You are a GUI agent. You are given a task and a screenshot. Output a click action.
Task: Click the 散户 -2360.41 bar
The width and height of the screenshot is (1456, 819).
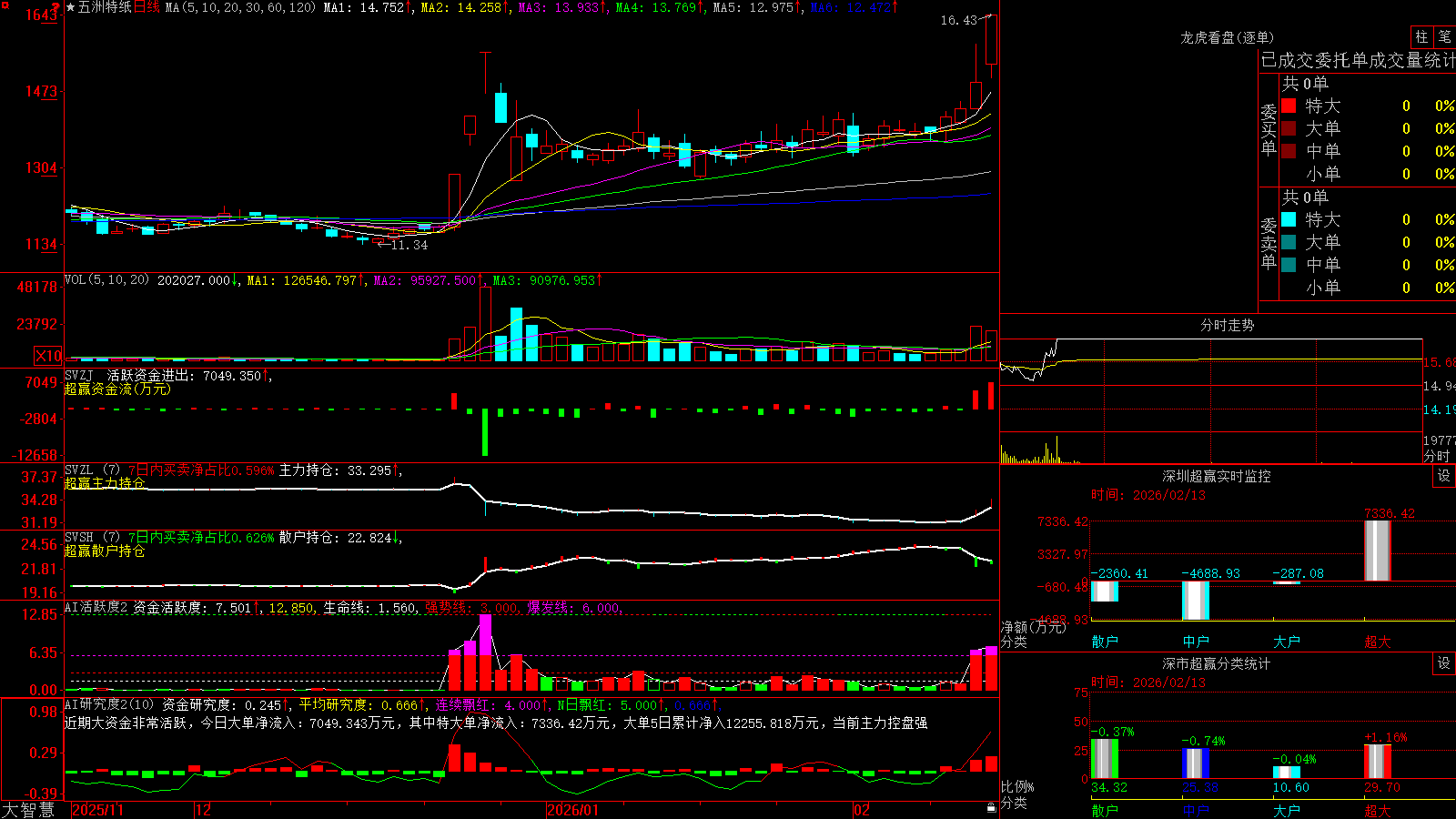point(1105,591)
